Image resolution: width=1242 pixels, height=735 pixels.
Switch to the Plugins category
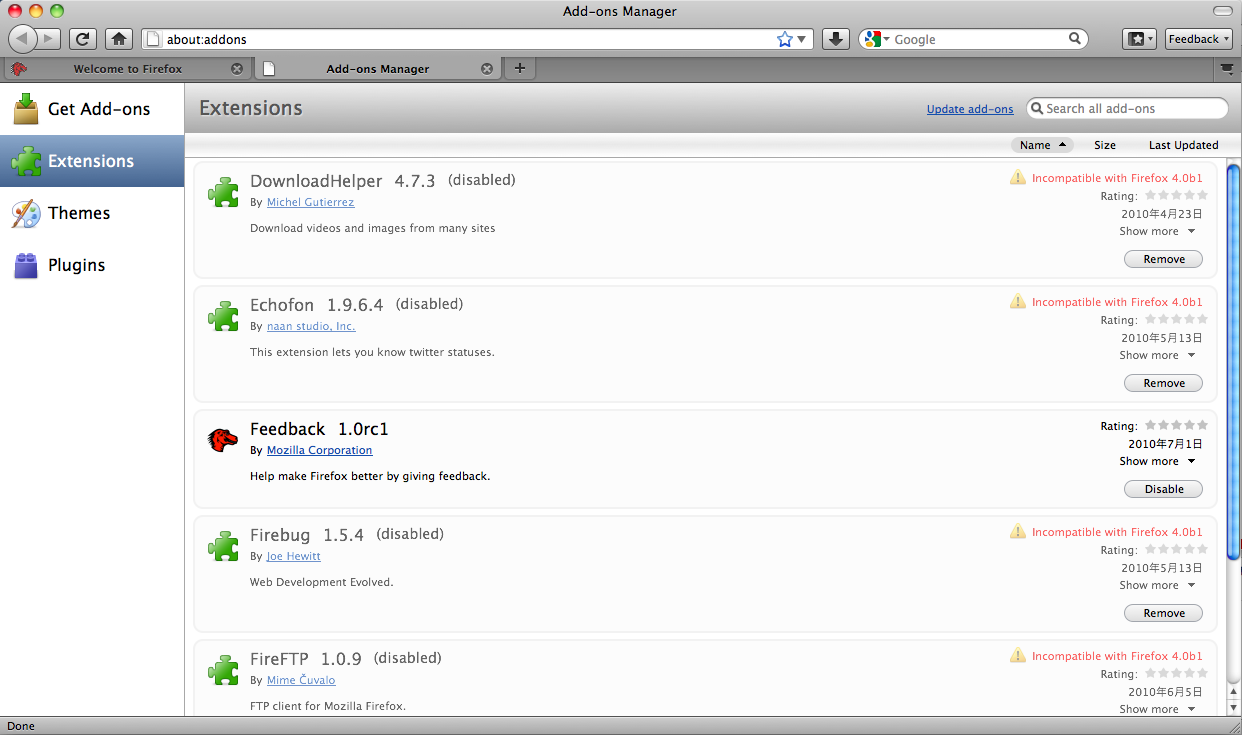click(92, 265)
